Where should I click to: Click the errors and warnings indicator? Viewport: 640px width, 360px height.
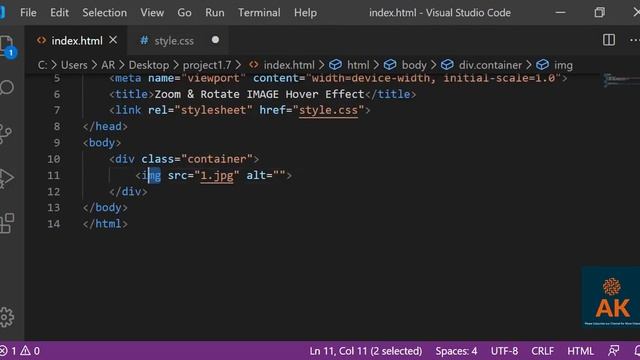coord(20,351)
